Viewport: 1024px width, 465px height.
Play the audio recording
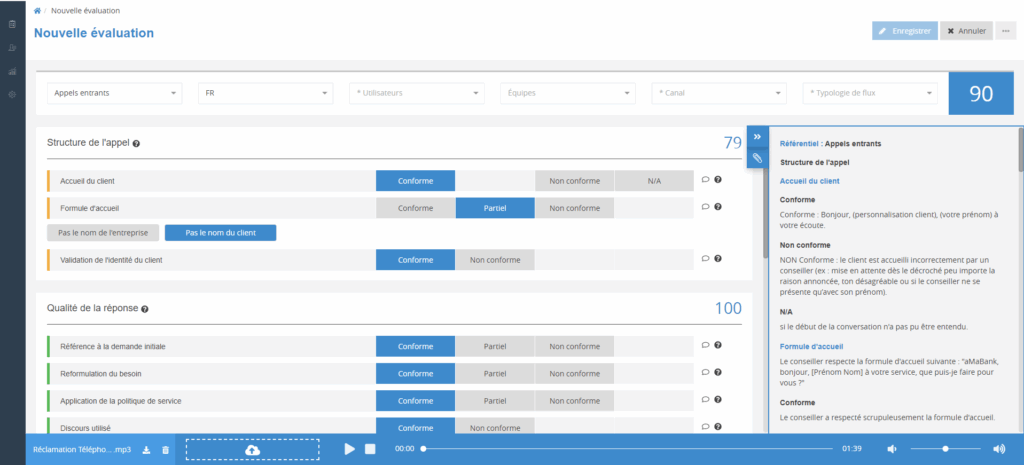click(349, 449)
